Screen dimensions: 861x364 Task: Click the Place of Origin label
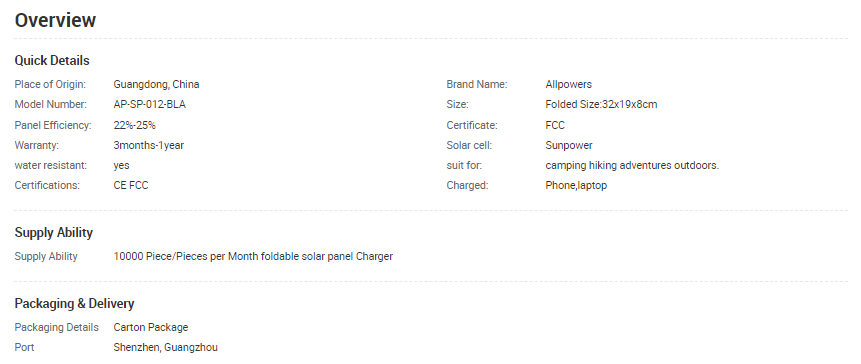(50, 85)
